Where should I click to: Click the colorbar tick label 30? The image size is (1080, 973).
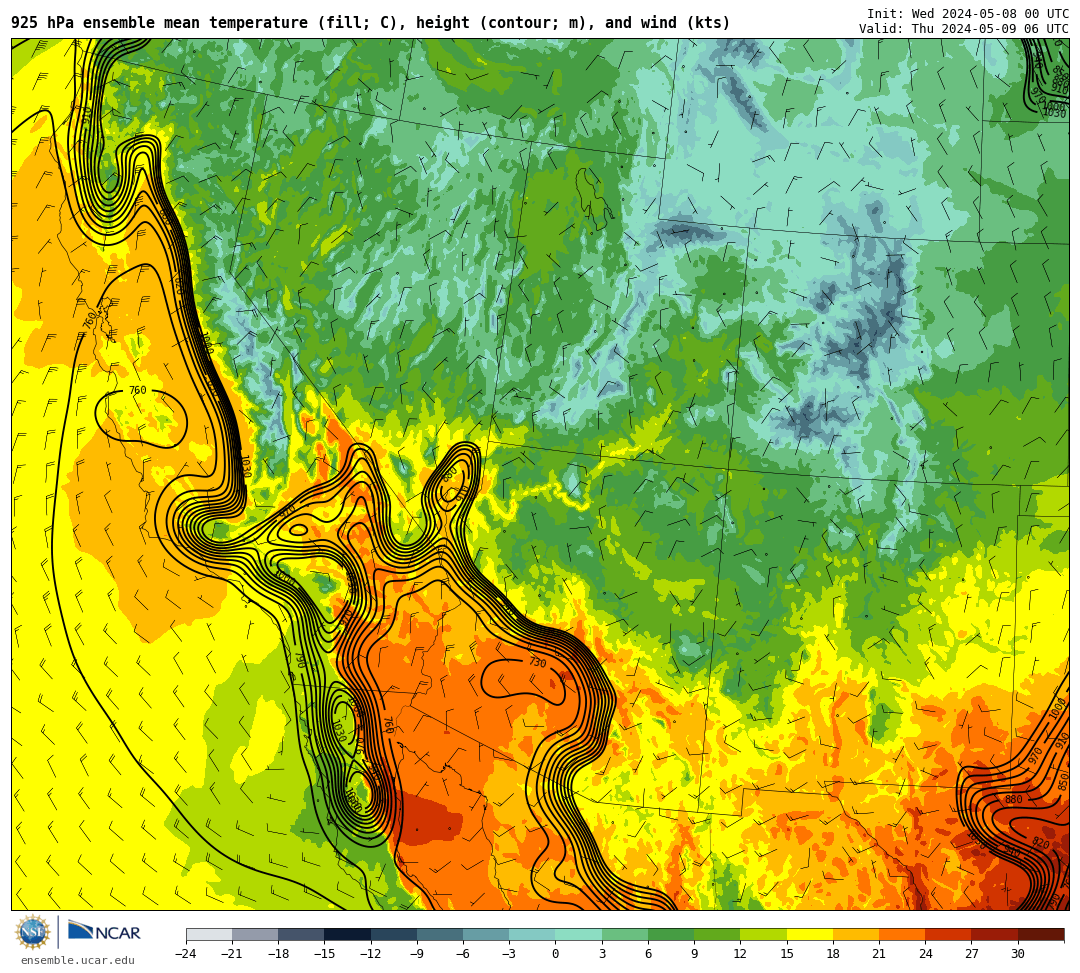1017,954
